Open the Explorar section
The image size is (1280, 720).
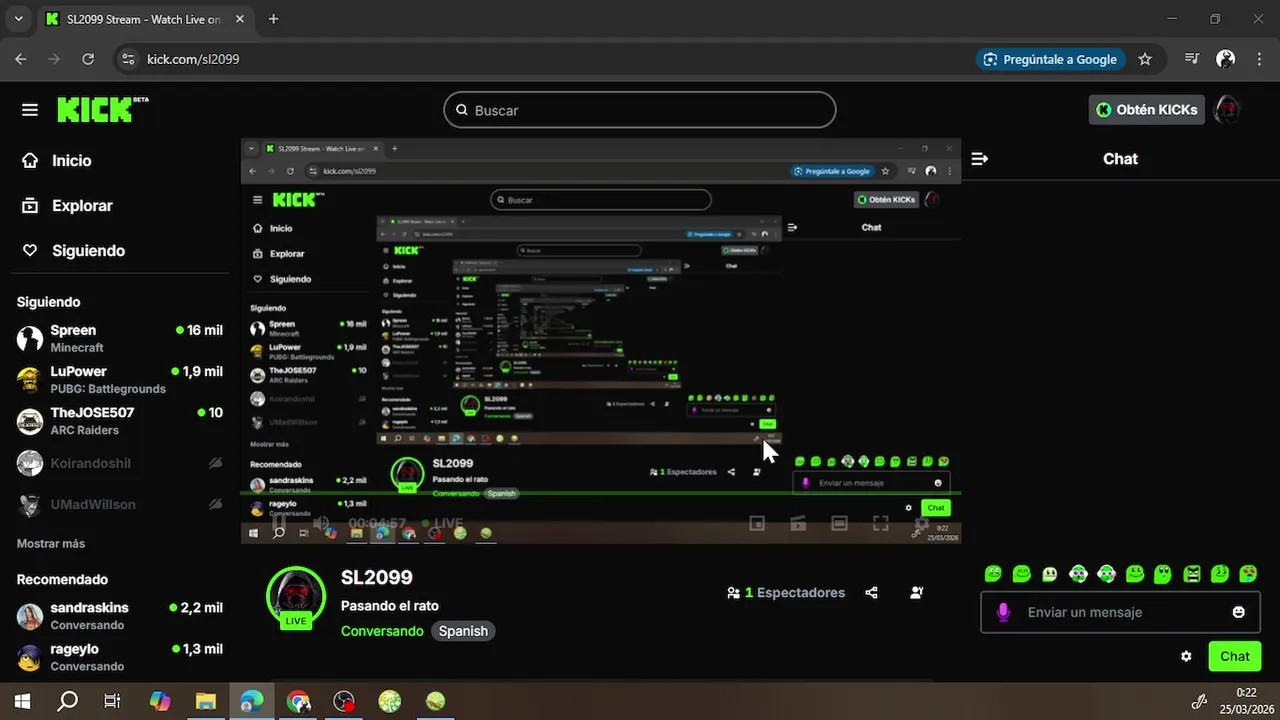coord(68,206)
